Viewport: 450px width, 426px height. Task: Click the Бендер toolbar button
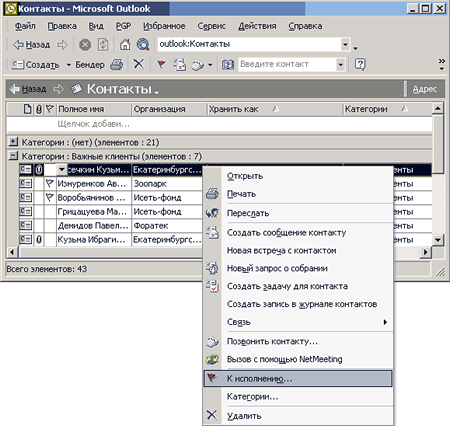[x=90, y=64]
